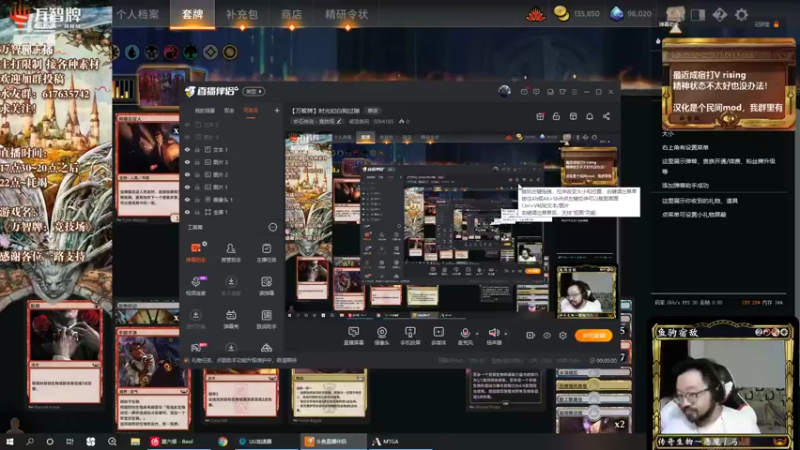Open the mastery lotus icon in MTG Arena
Viewport: 800px width, 450px height.
click(535, 14)
